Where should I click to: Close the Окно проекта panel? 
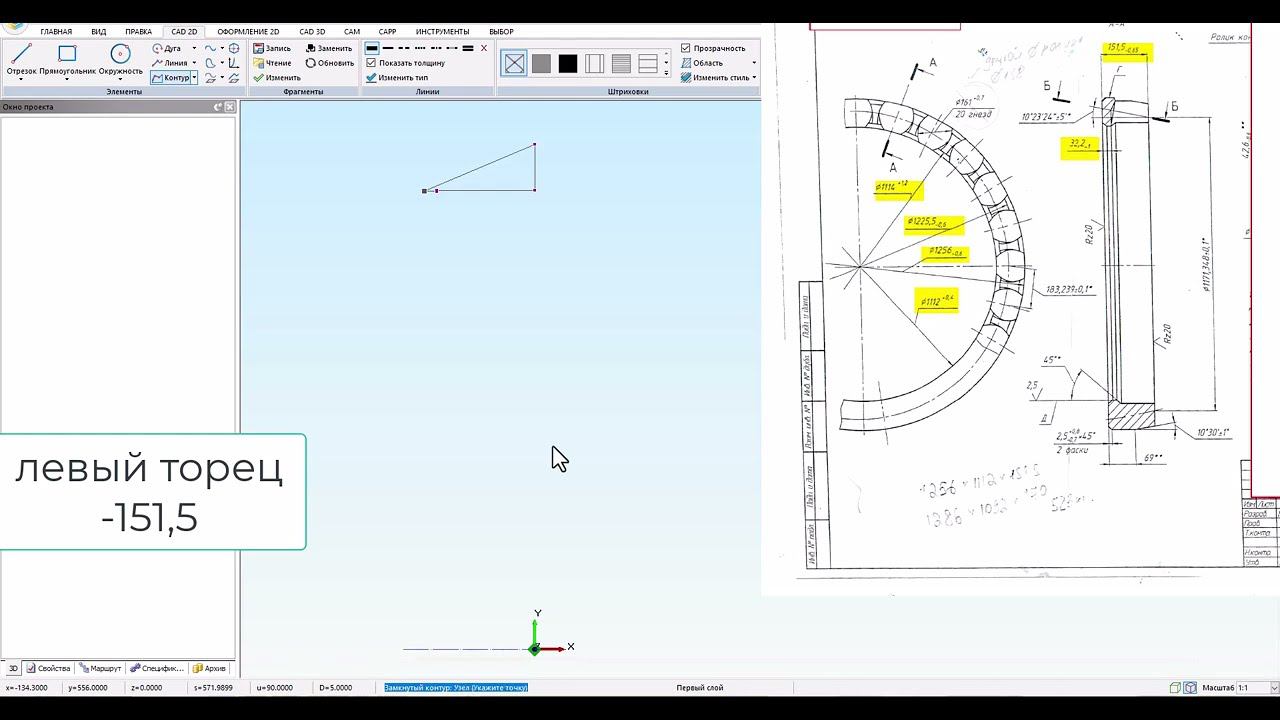230,107
